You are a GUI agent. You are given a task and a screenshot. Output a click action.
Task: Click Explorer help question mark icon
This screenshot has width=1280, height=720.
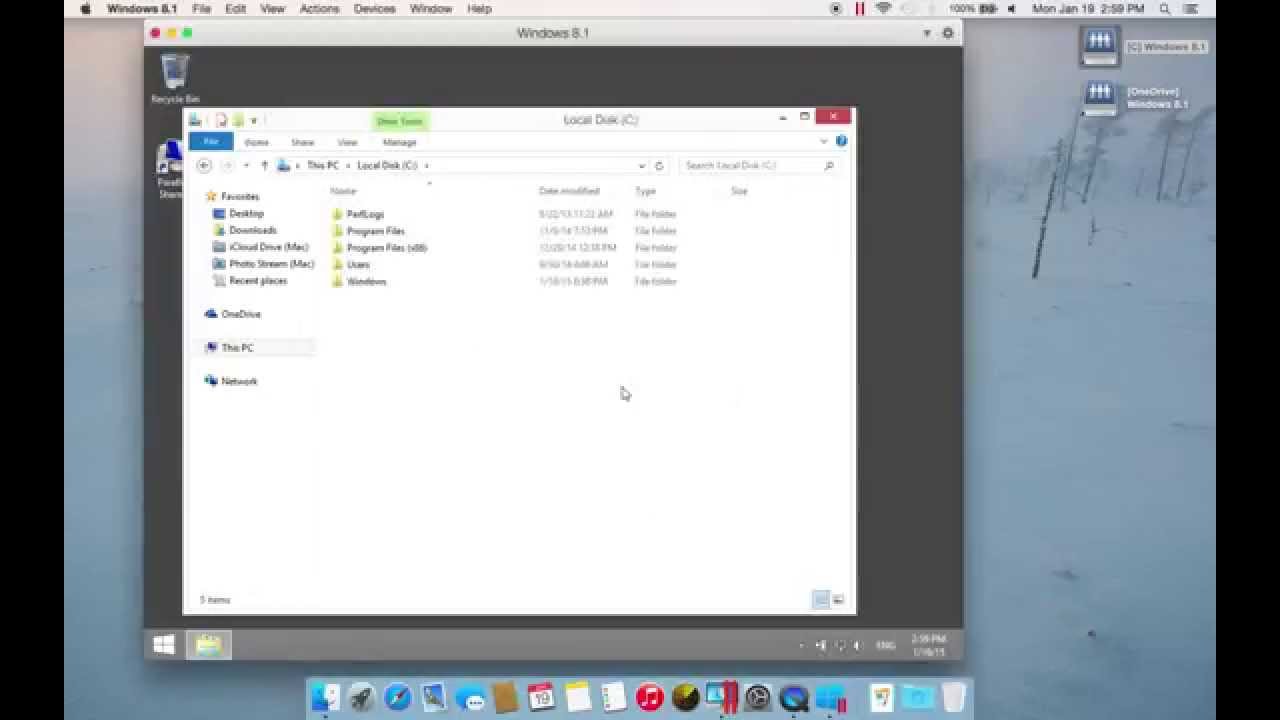coord(841,141)
